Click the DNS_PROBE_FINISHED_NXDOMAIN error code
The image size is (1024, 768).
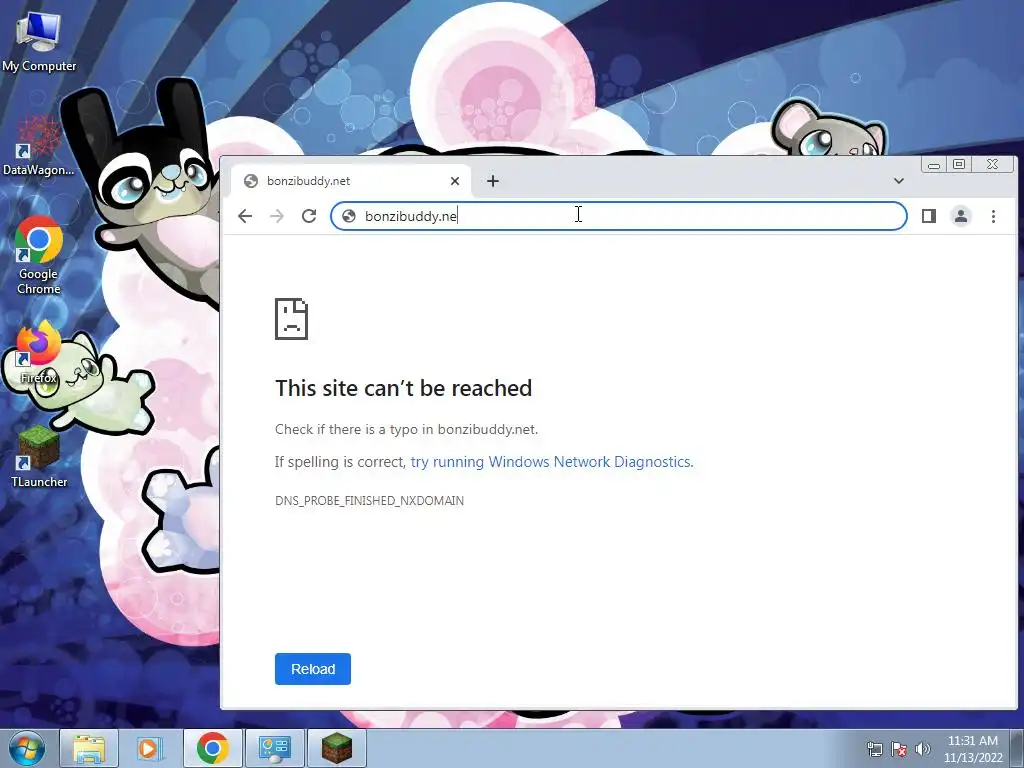click(370, 501)
